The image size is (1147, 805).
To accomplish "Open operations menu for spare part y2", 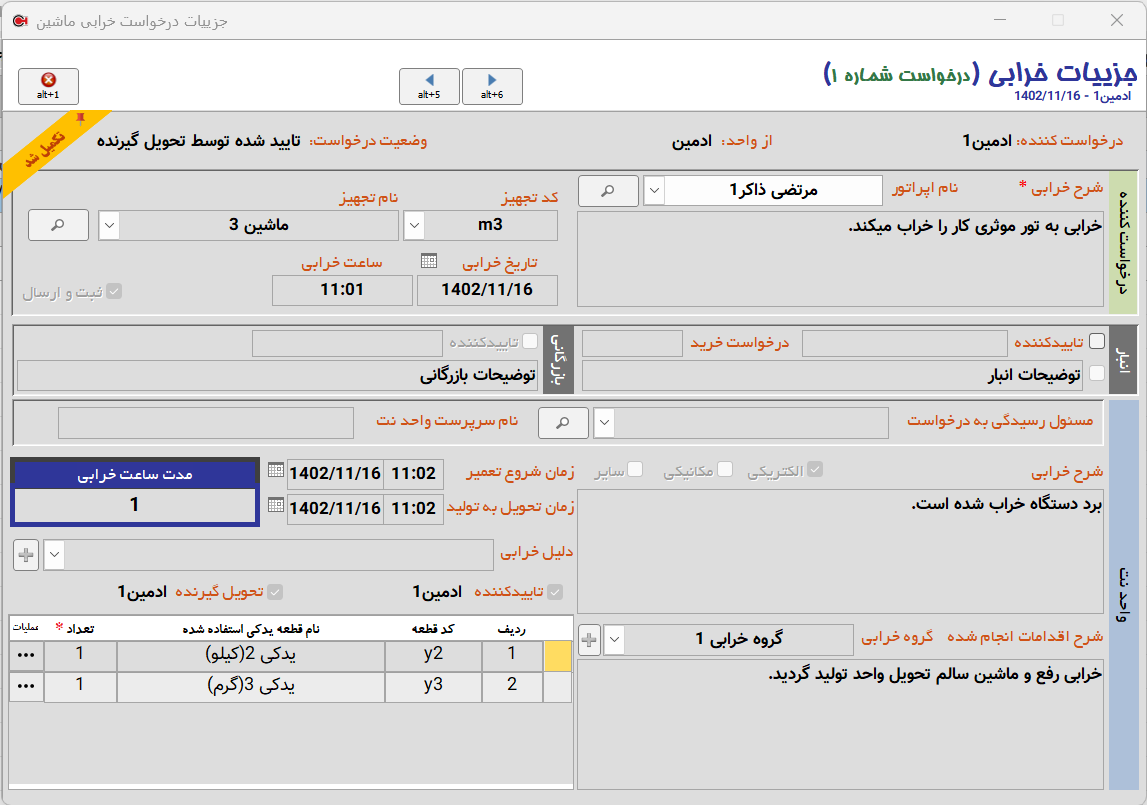I will tap(25, 655).
